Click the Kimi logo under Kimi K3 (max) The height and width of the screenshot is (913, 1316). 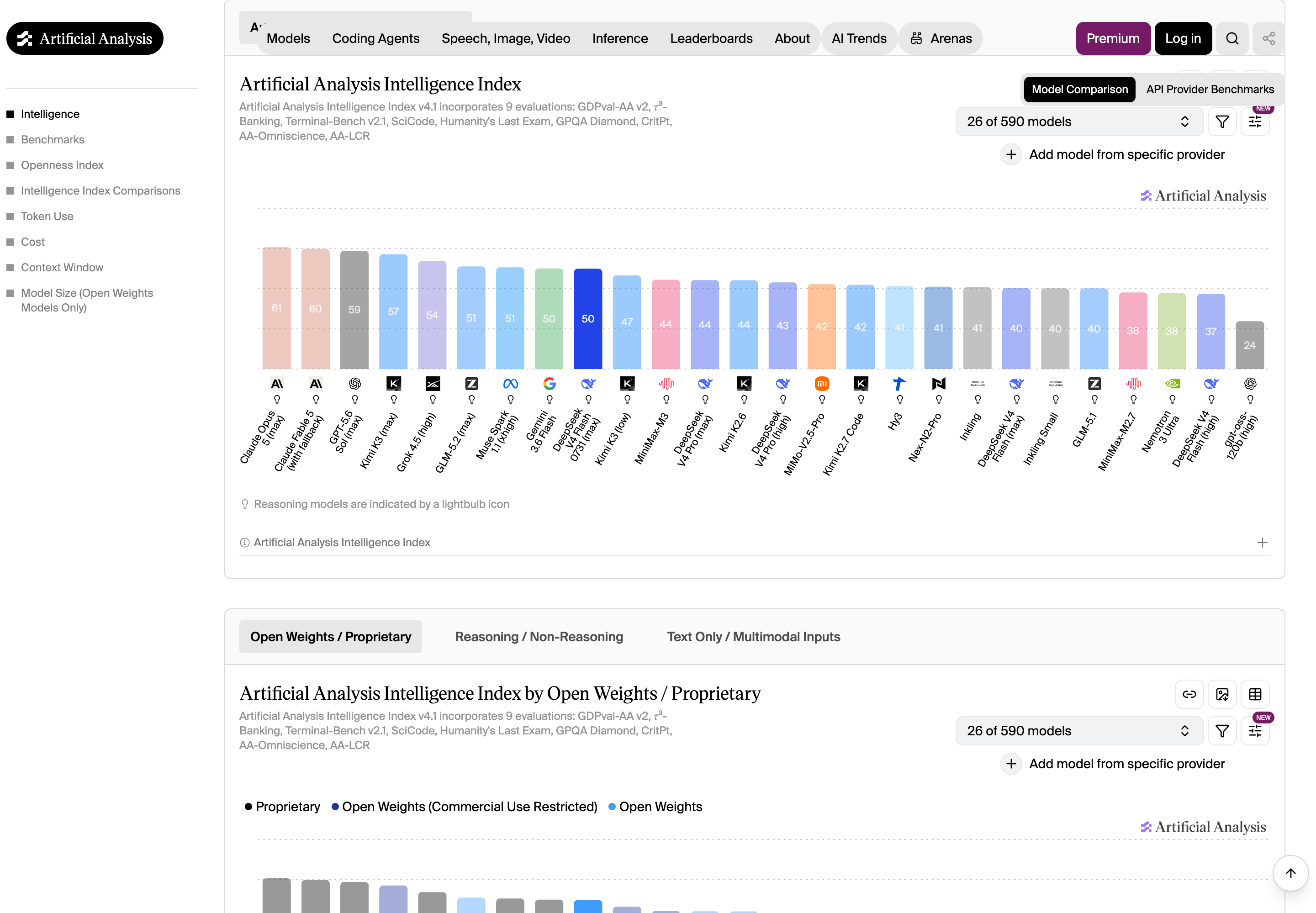tap(393, 384)
